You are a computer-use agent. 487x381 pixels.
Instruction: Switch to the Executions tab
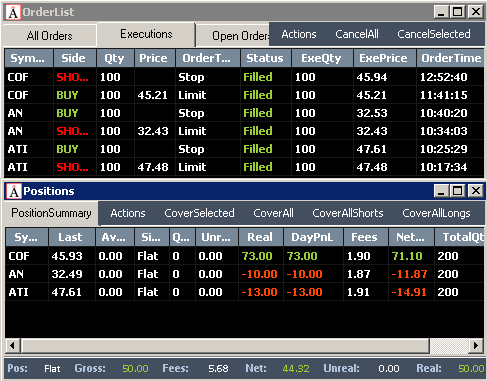[x=146, y=34]
